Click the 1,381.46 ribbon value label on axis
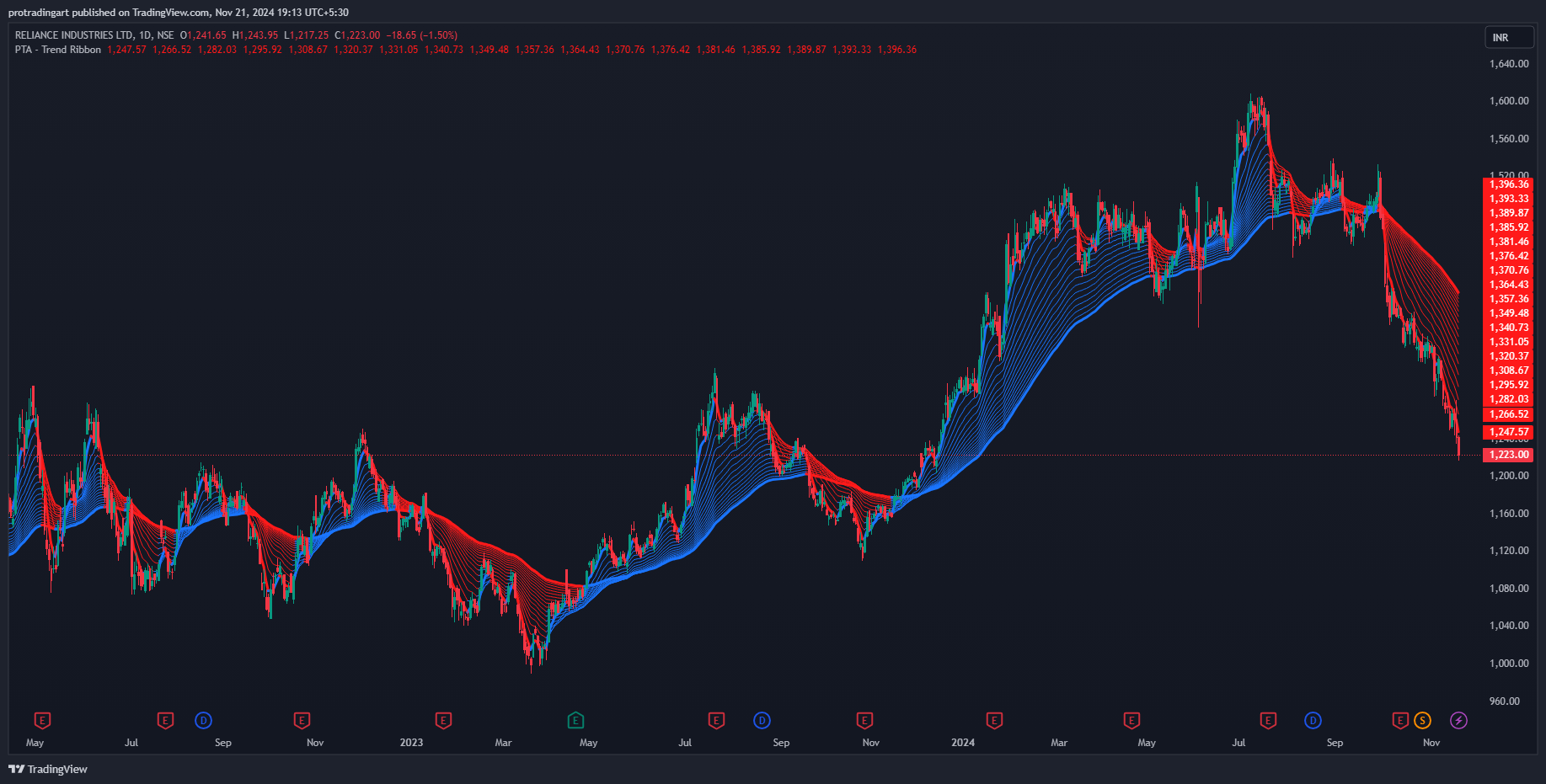 click(1508, 242)
